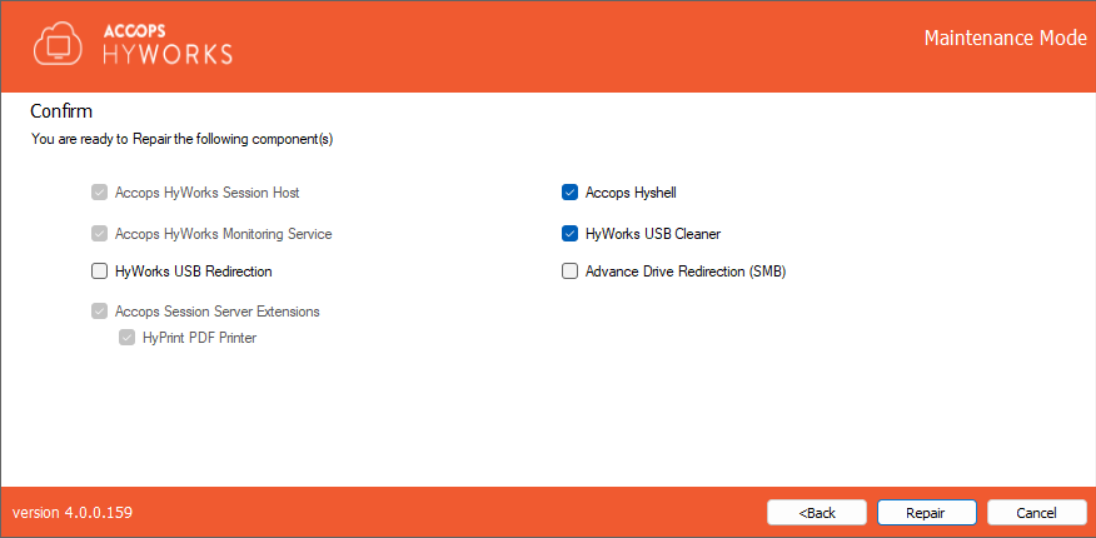
Task: Select the HyWorks USB Redirection label text
Action: pos(193,271)
